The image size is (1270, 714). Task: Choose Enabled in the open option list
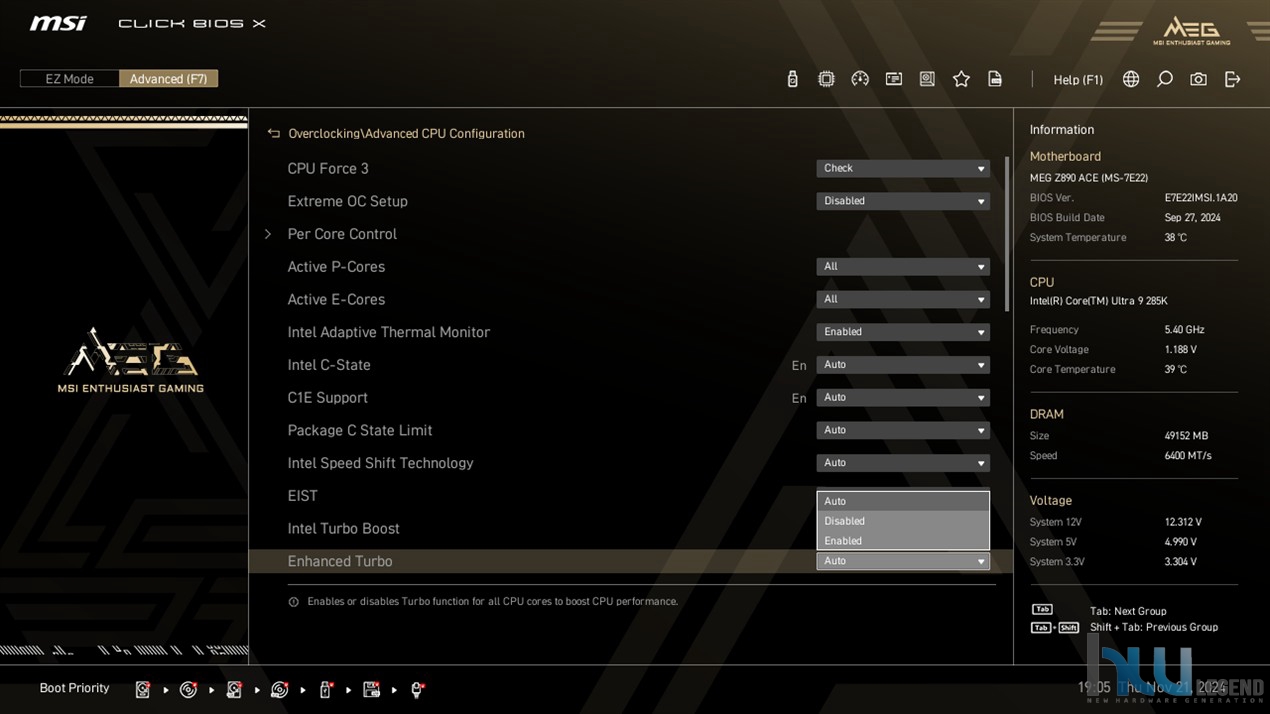coord(903,541)
